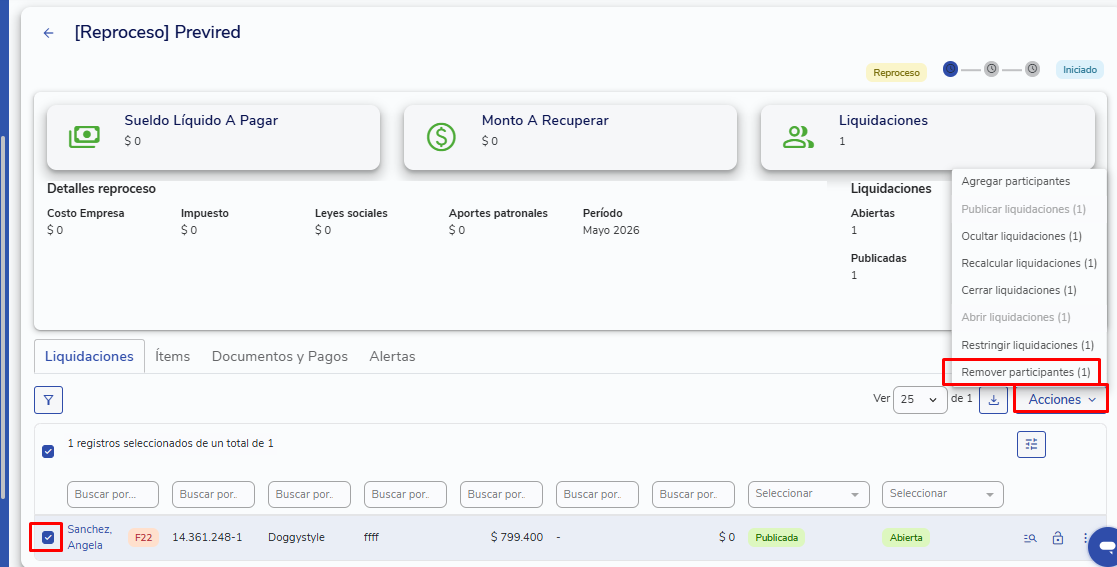Click Abrir liquidaciones (1) menu entry
Image resolution: width=1117 pixels, height=567 pixels.
coord(1016,317)
